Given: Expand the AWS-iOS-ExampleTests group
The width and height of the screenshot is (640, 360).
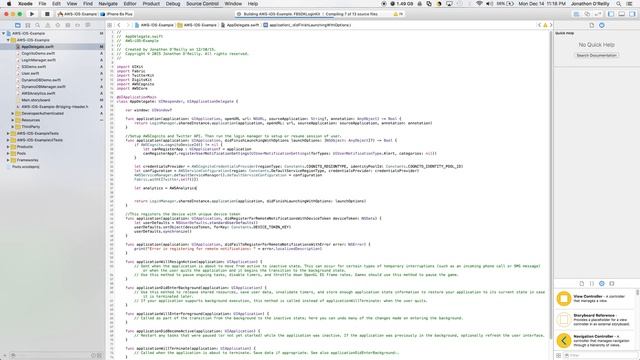Looking at the screenshot, I should pos(8,133).
